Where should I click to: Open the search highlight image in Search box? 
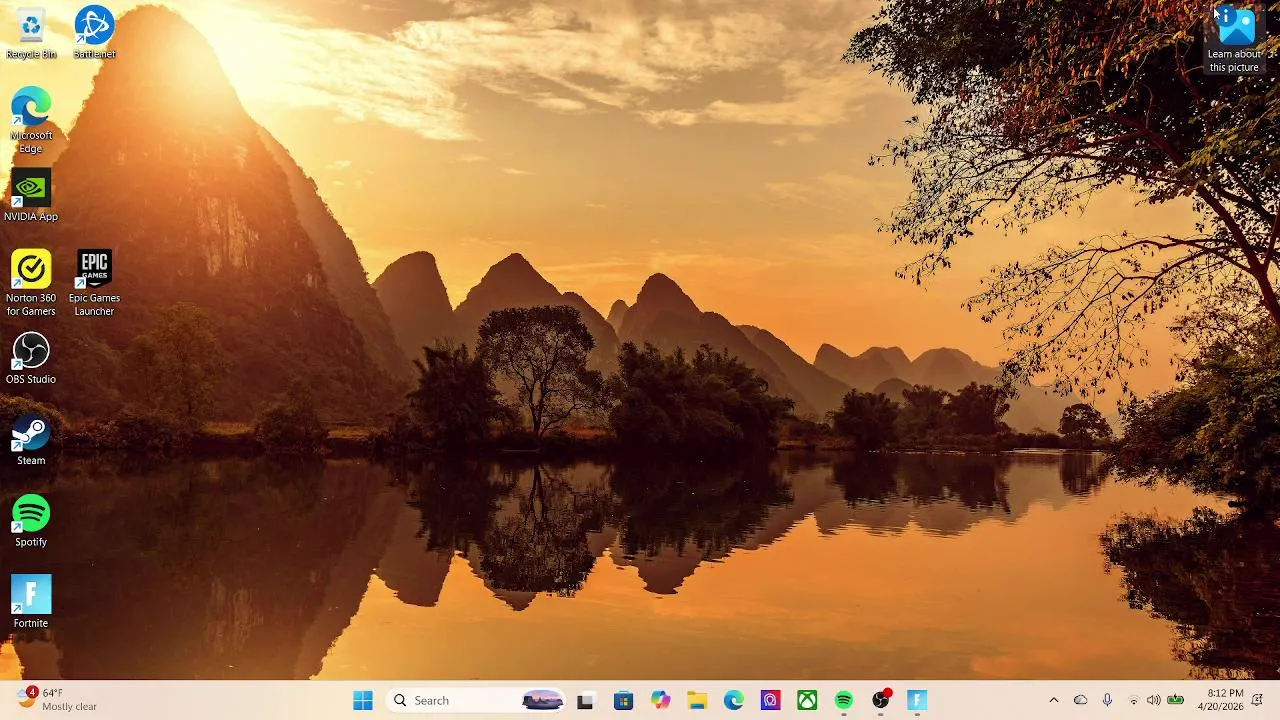543,701
